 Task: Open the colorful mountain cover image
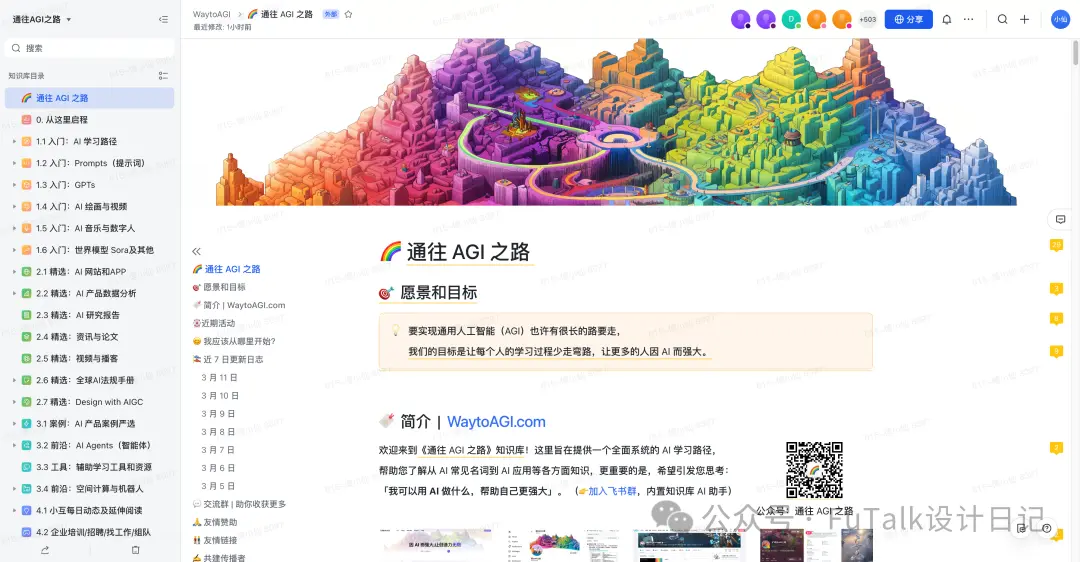click(616, 122)
